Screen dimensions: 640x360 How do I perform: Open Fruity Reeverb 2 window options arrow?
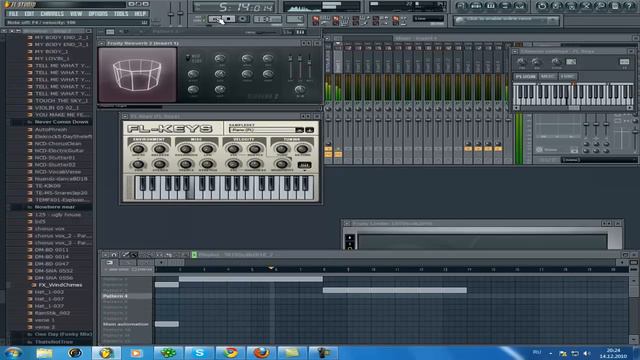[102, 43]
